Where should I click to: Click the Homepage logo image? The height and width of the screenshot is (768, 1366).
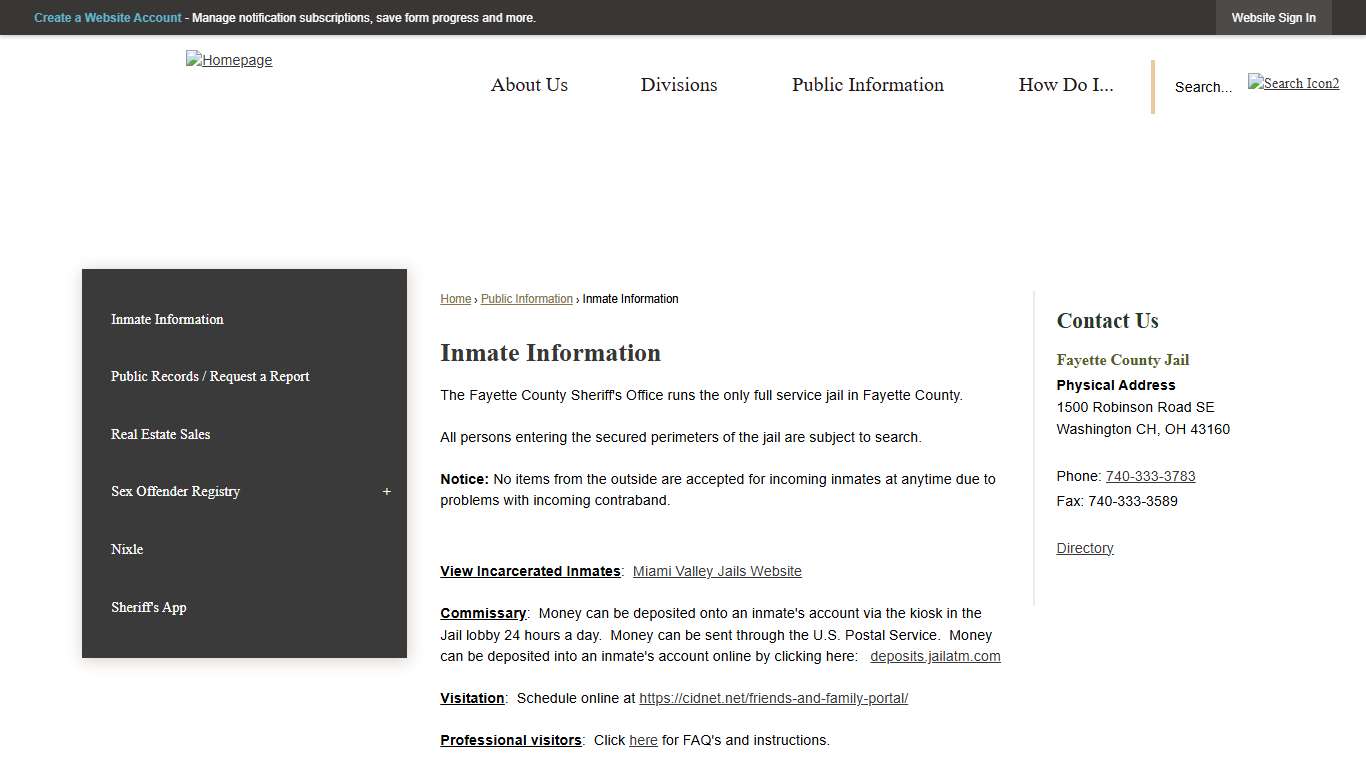click(228, 60)
